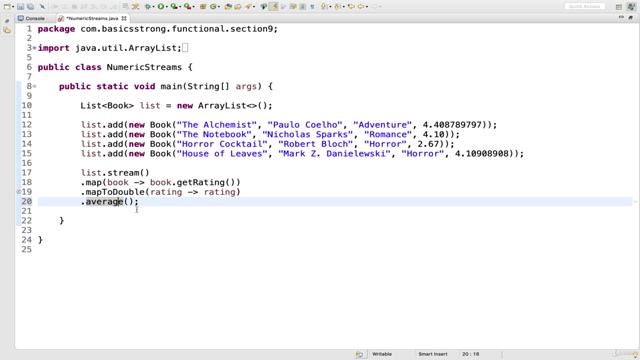Expand folded imports on line 3

tap(35, 48)
